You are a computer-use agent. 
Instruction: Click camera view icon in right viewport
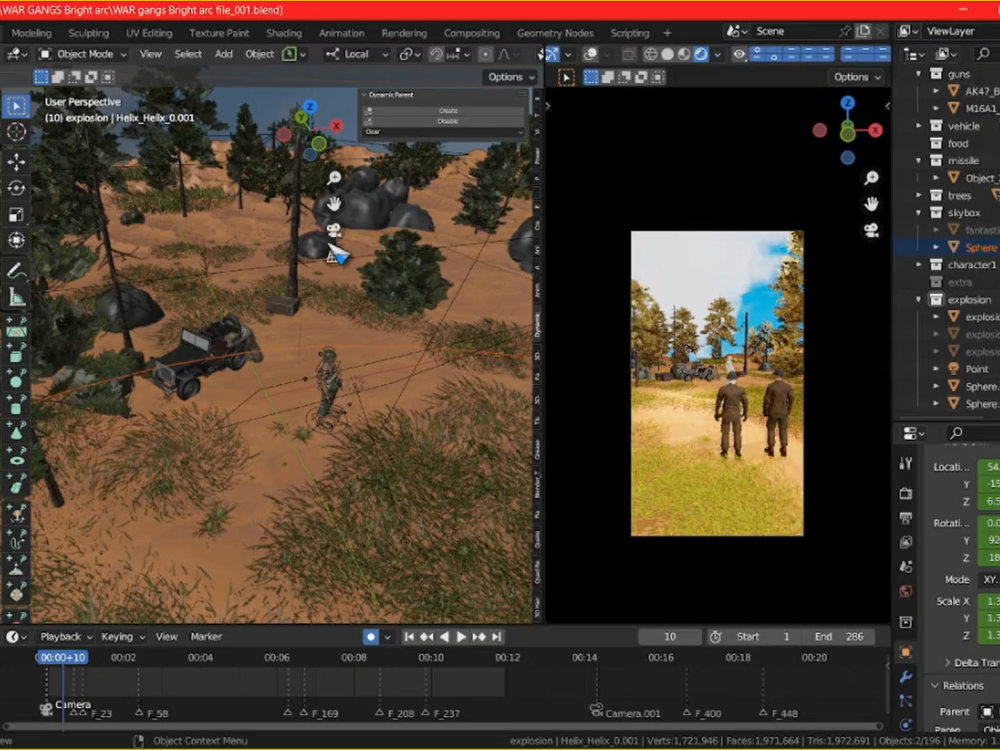coord(871,230)
